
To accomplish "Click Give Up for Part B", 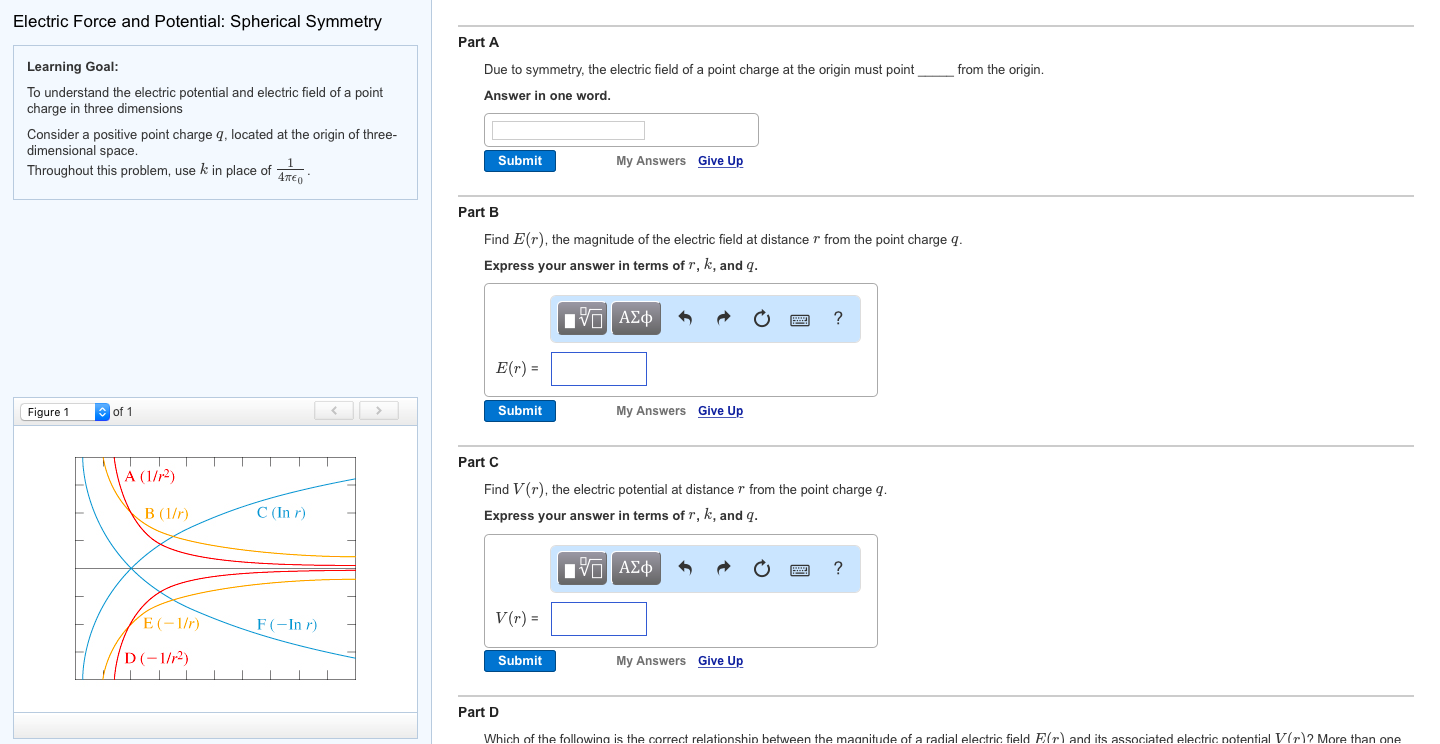I will (720, 411).
